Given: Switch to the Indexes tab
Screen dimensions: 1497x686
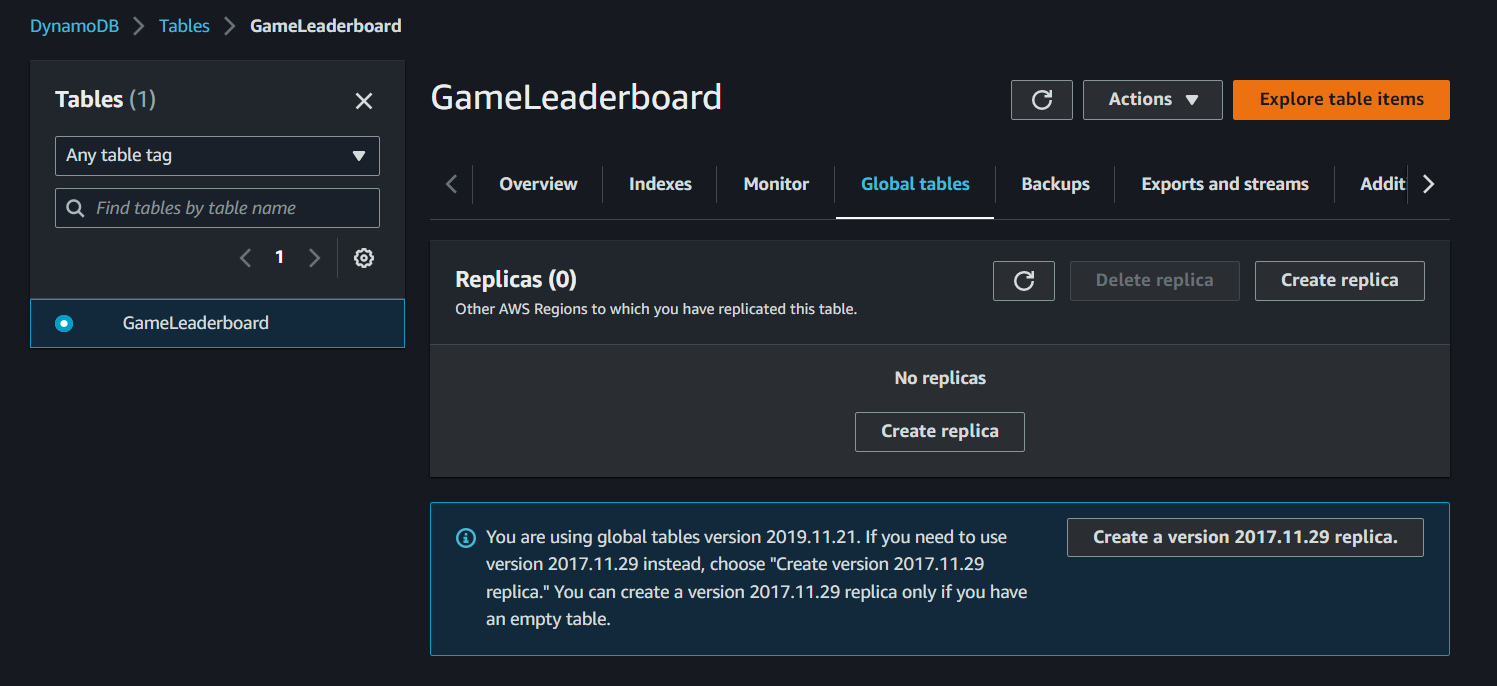Looking at the screenshot, I should [660, 184].
